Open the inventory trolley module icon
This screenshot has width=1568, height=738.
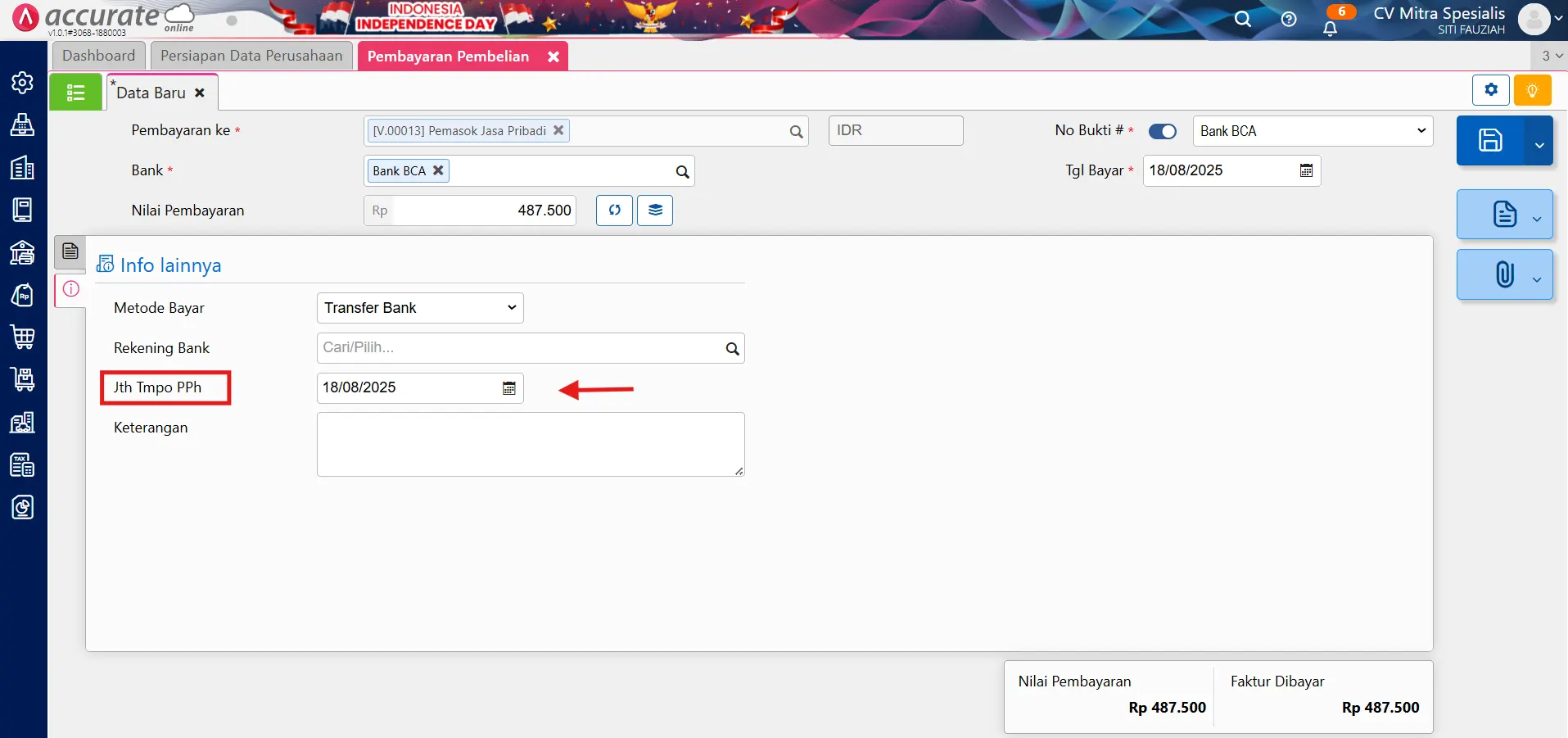(23, 379)
